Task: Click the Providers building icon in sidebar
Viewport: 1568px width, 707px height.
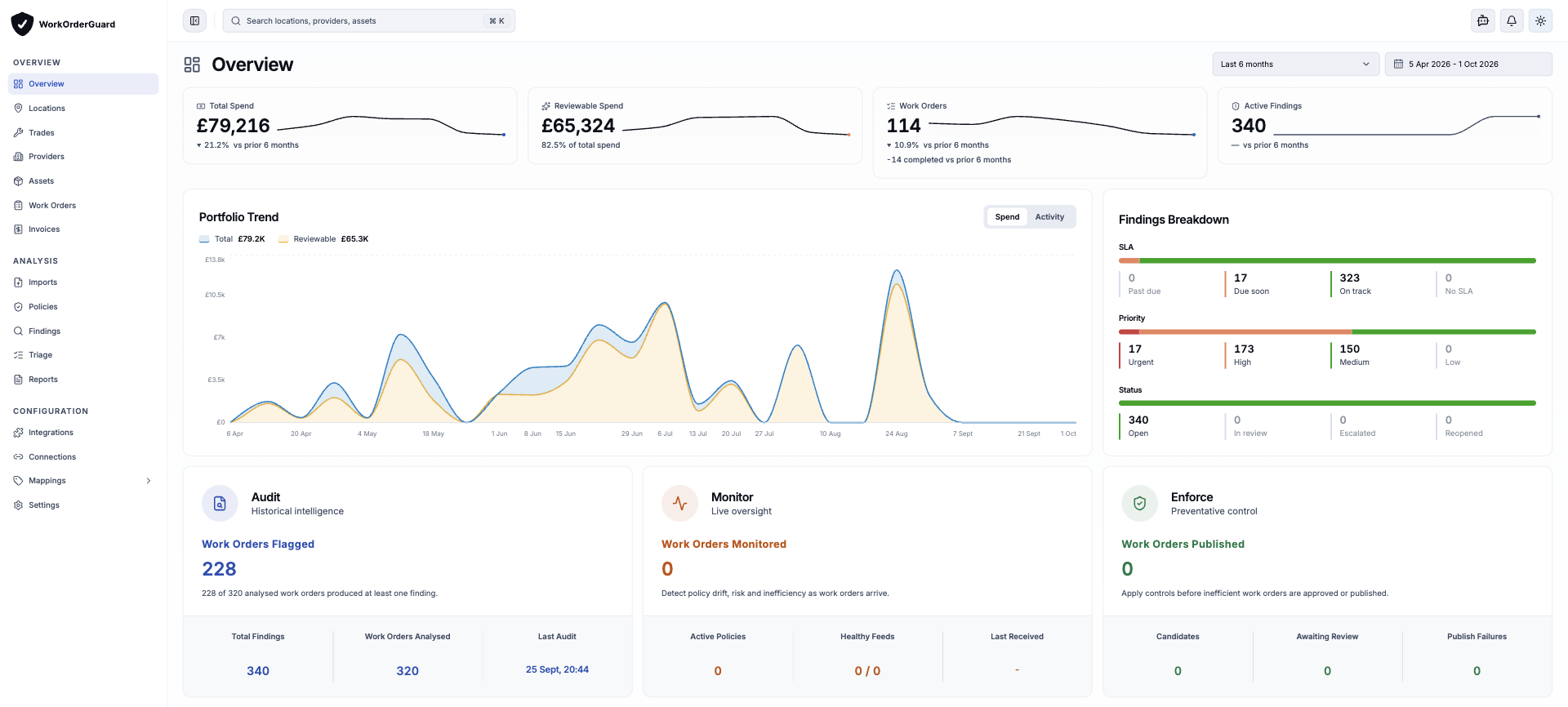Action: pos(18,157)
